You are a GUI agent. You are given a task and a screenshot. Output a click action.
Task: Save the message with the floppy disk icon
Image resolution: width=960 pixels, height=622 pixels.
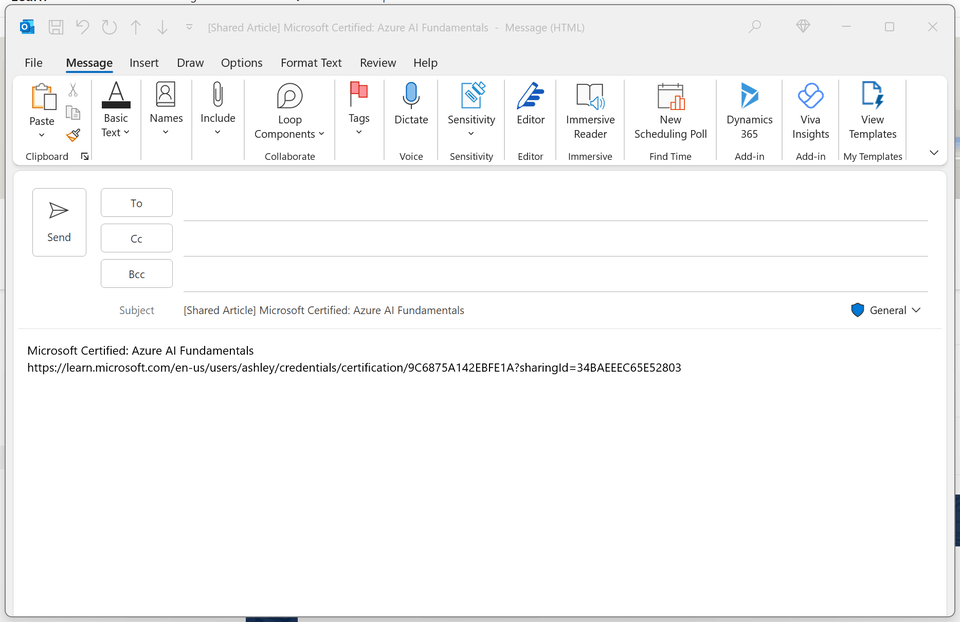(56, 27)
